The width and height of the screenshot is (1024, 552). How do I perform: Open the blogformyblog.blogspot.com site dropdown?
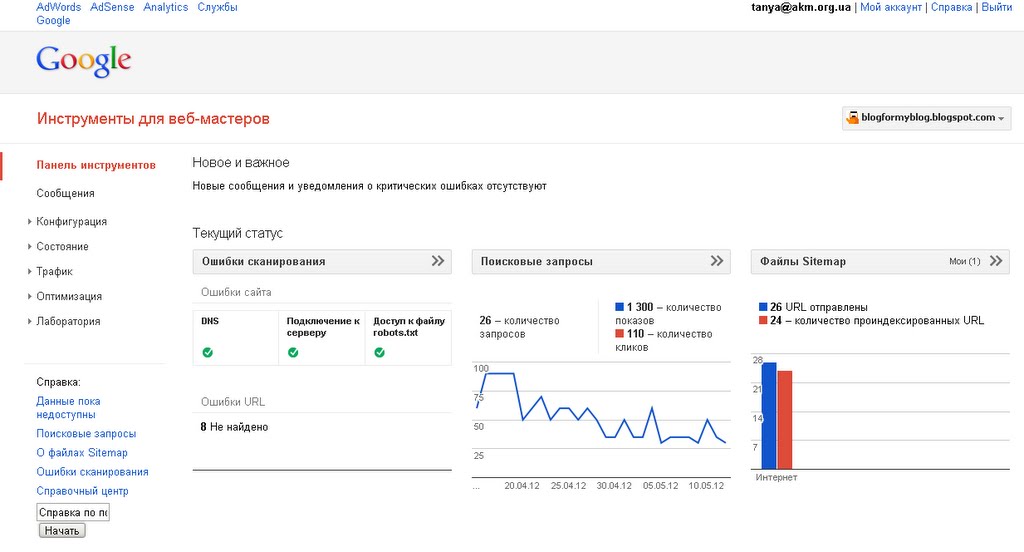coord(926,118)
